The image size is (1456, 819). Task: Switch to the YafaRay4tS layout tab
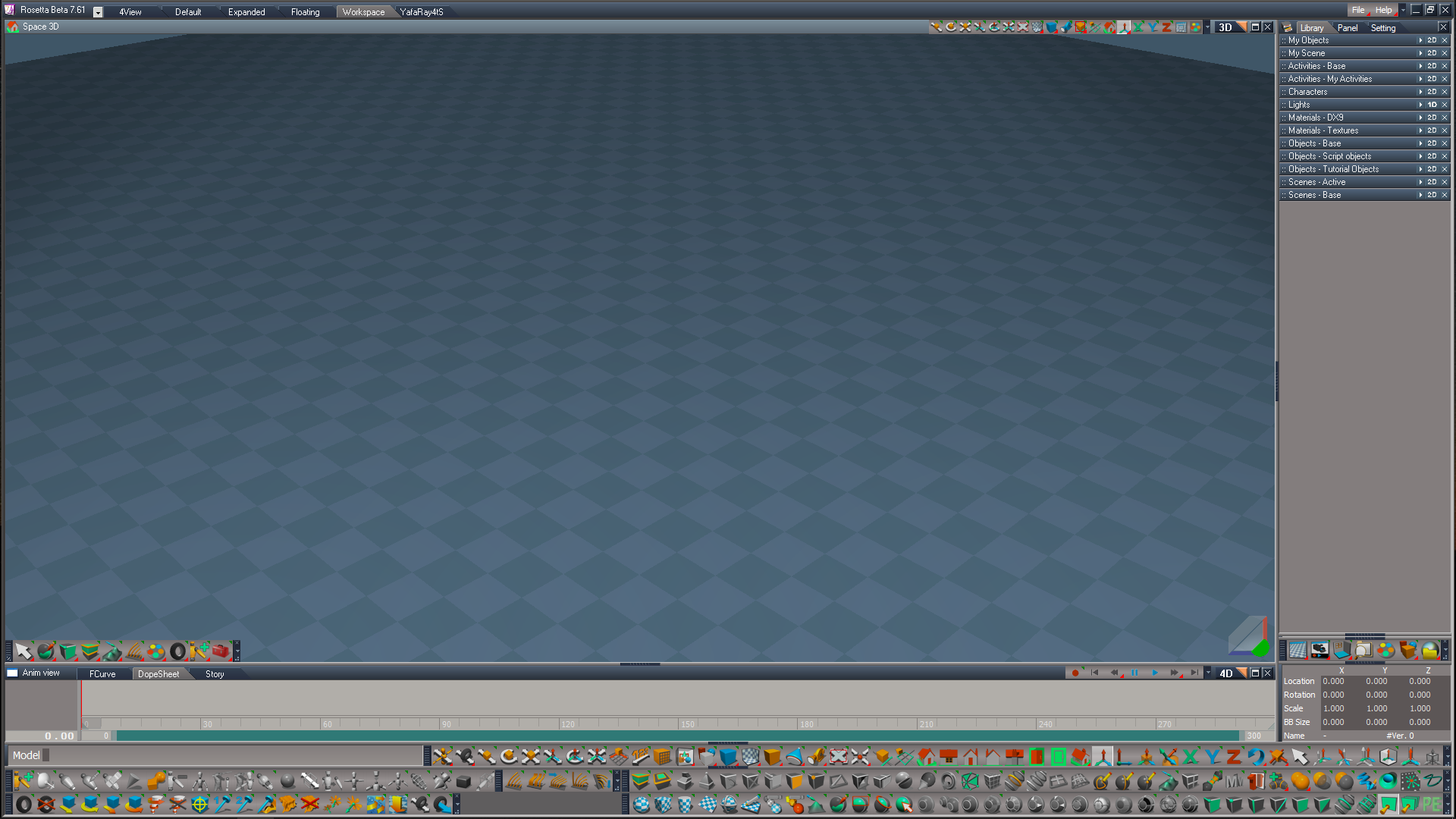point(422,12)
